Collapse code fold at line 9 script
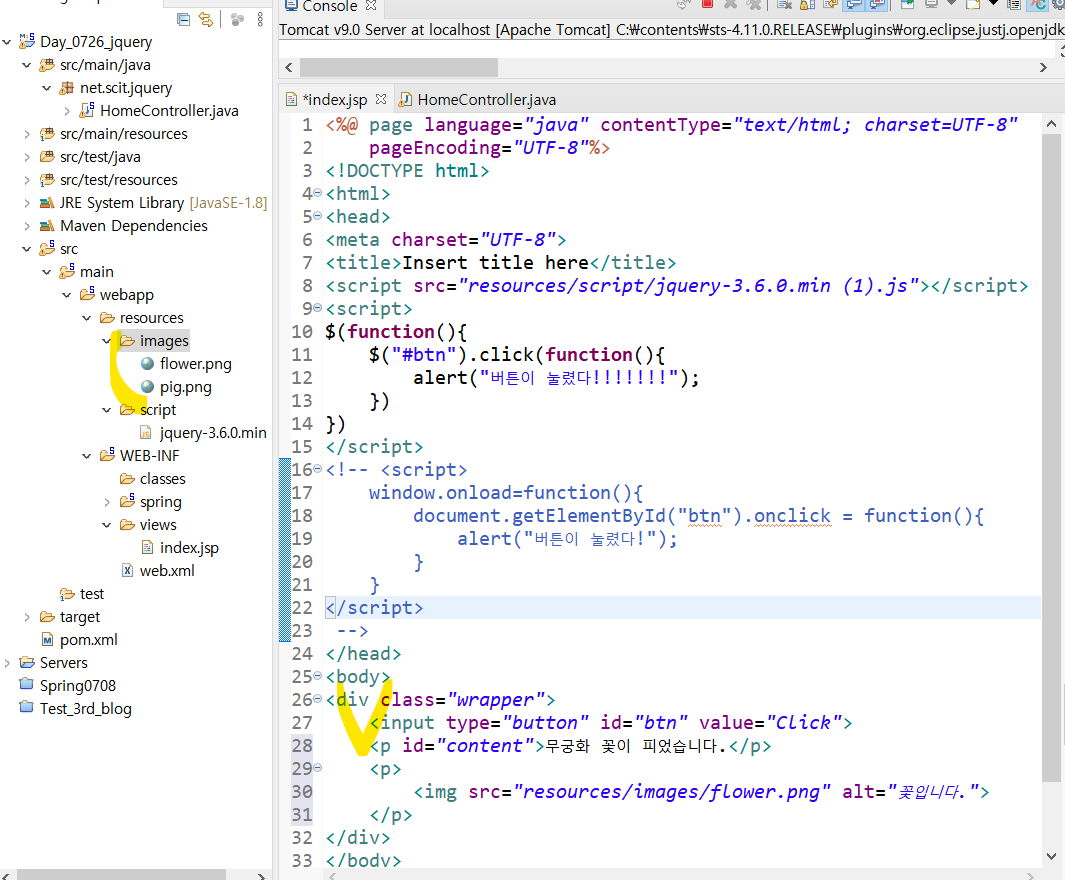This screenshot has height=880, width=1065. [317, 308]
